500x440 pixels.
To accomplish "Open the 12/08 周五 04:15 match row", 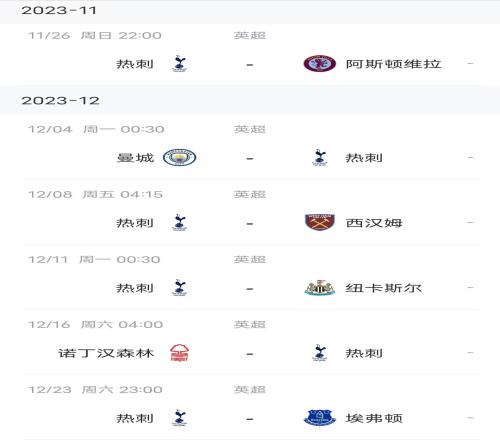I will pyautogui.click(x=250, y=212).
